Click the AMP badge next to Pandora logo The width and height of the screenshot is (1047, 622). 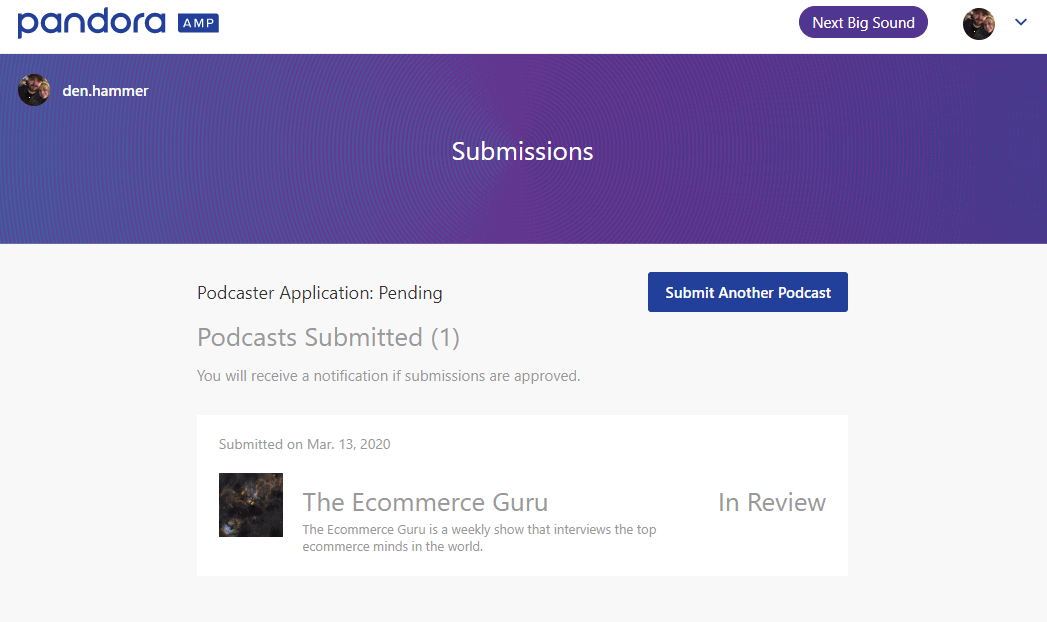point(196,22)
